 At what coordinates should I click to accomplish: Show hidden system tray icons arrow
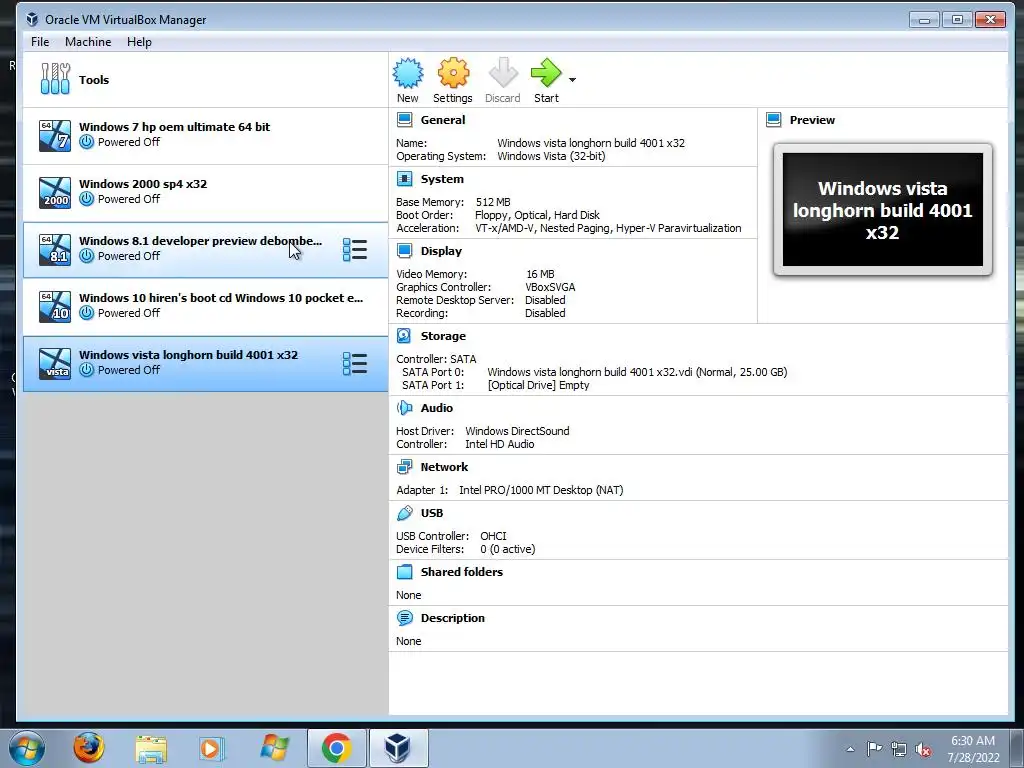850,749
